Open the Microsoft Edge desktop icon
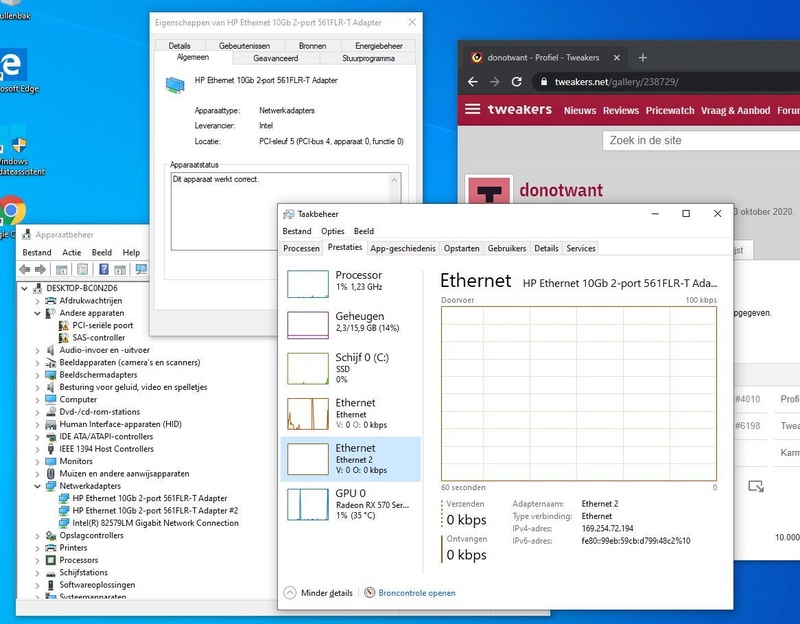The height and width of the screenshot is (624, 800). (14, 71)
